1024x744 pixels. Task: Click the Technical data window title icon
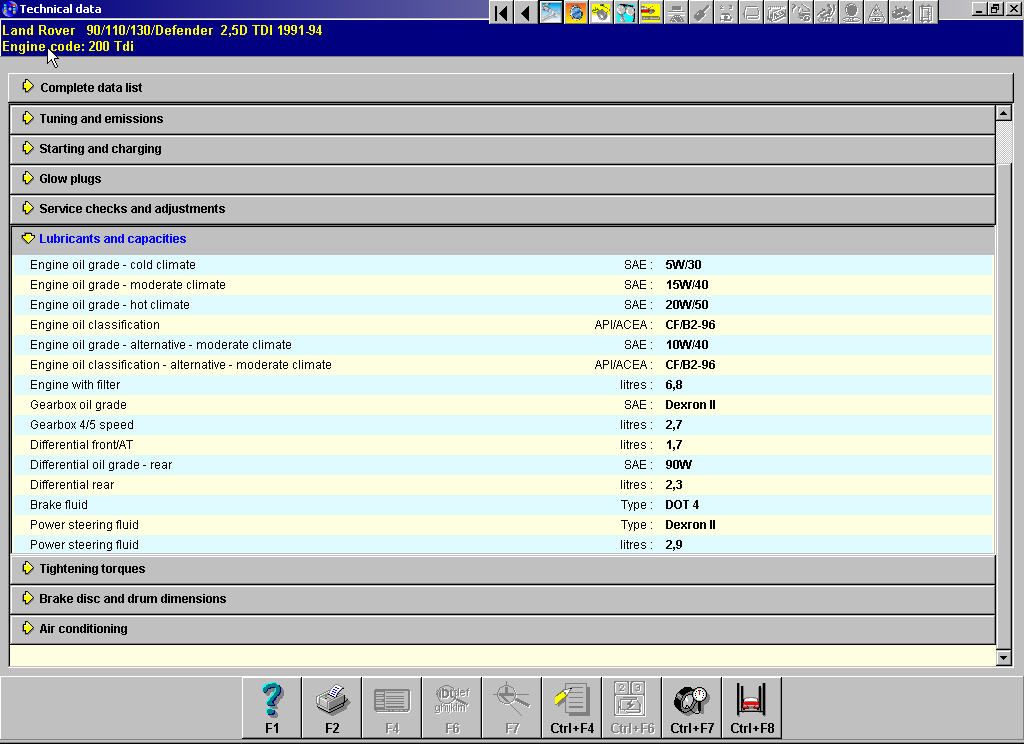pyautogui.click(x=9, y=9)
